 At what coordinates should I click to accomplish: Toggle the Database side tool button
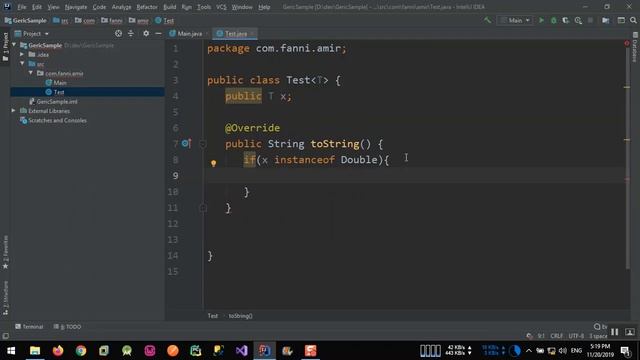(x=635, y=47)
